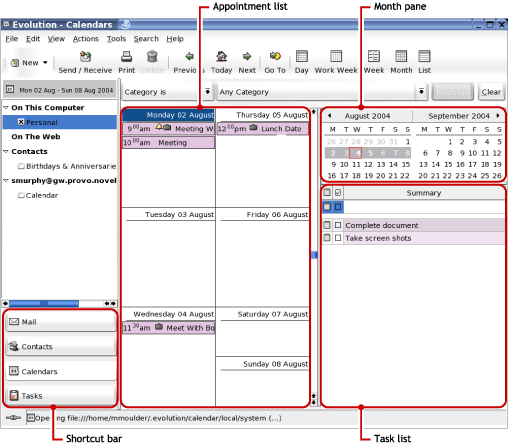Viewport: 508px width, 445px height.
Task: Open the File menu
Action: pos(12,39)
